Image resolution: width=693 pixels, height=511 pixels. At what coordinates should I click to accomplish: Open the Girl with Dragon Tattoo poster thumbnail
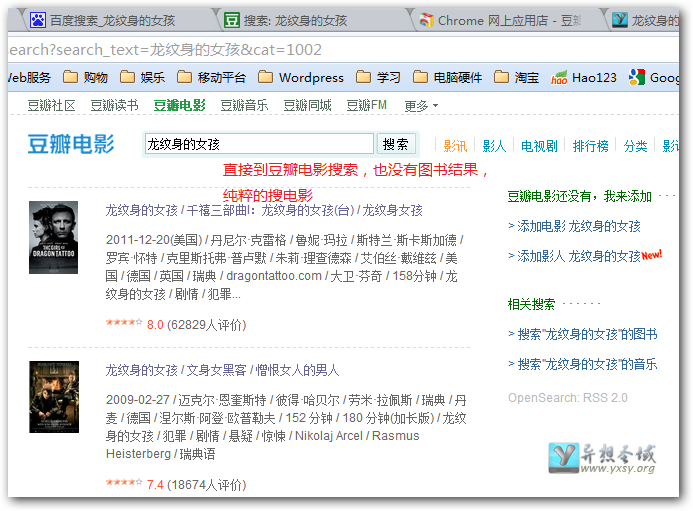click(x=53, y=238)
